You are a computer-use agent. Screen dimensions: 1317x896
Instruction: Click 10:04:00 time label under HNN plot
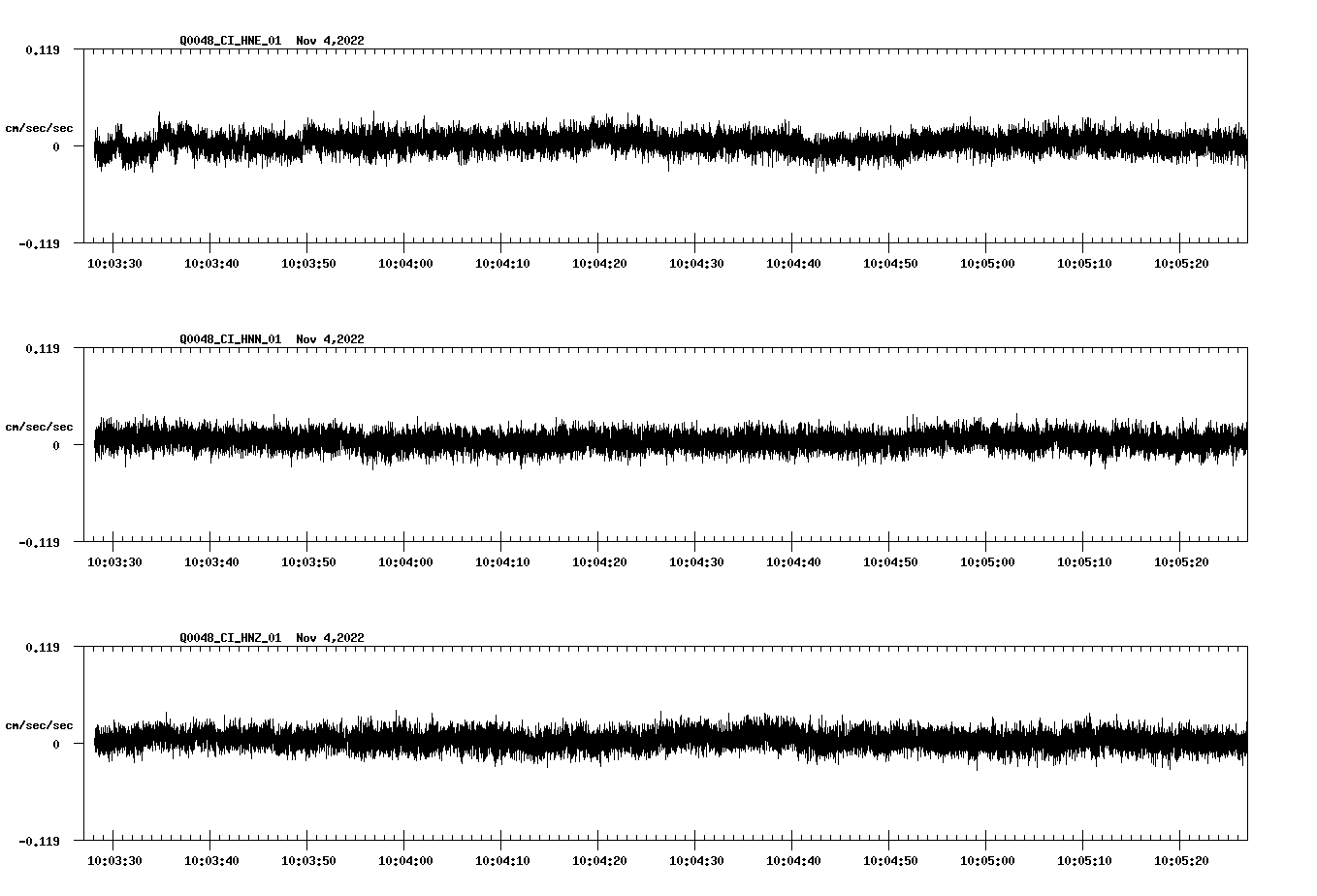coord(405,562)
